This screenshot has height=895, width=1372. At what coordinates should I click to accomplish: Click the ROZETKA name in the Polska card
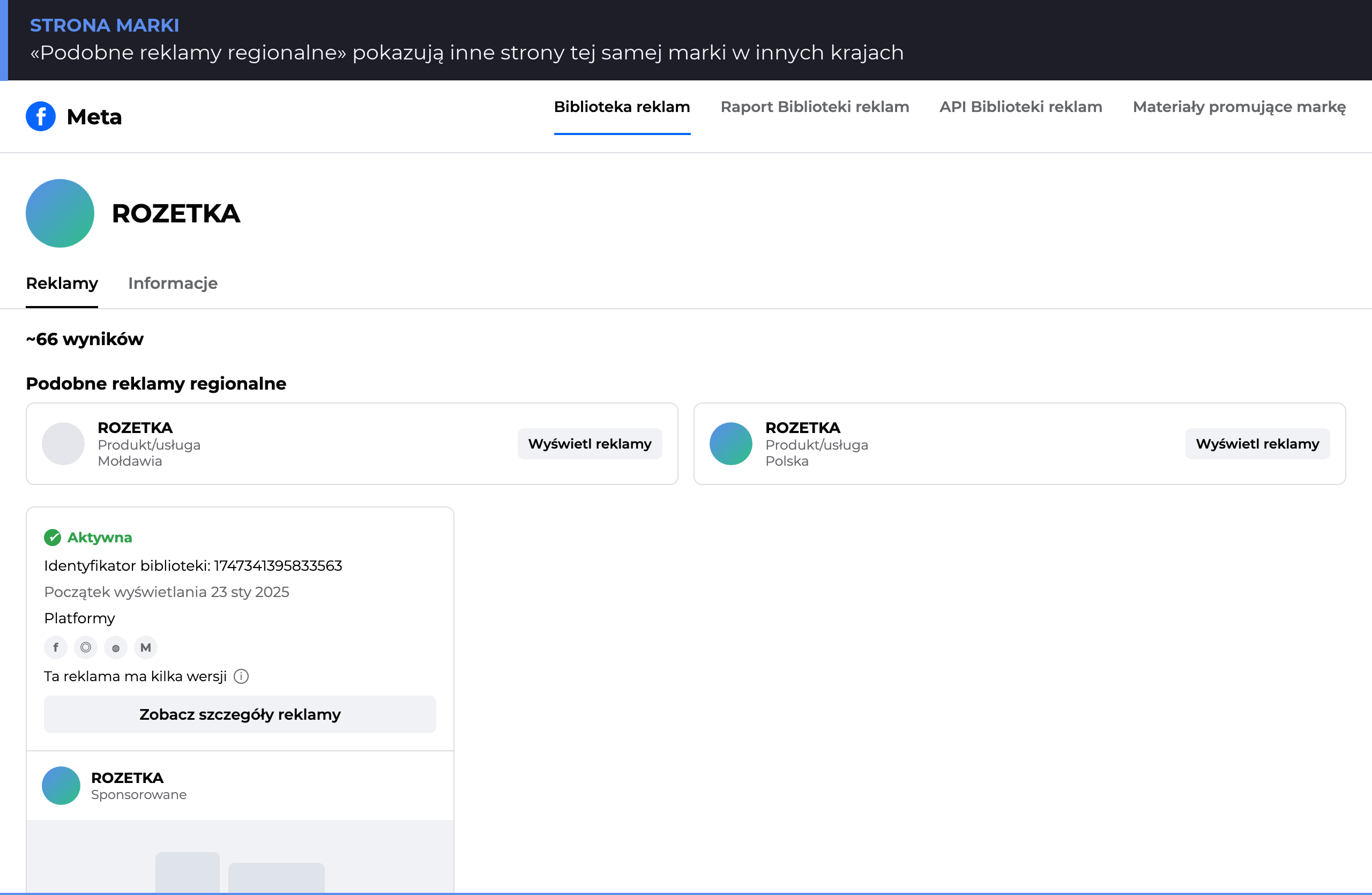[803, 428]
